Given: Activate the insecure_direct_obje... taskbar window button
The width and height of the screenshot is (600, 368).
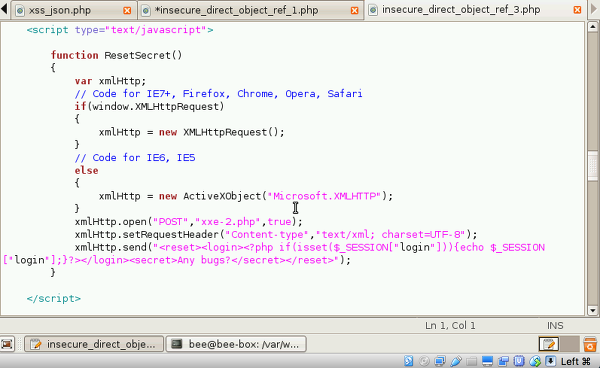Looking at the screenshot, I should click(x=94, y=344).
